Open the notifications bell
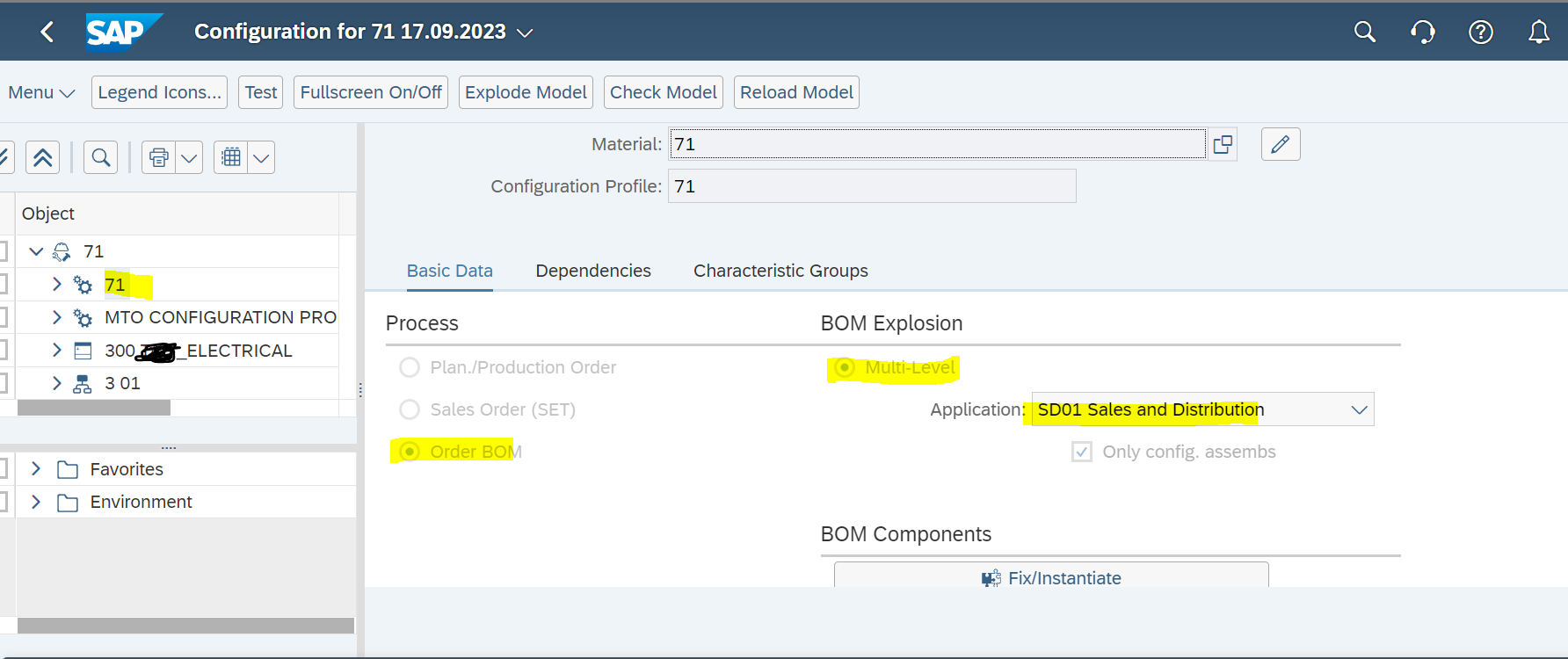1568x659 pixels. pos(1538,33)
